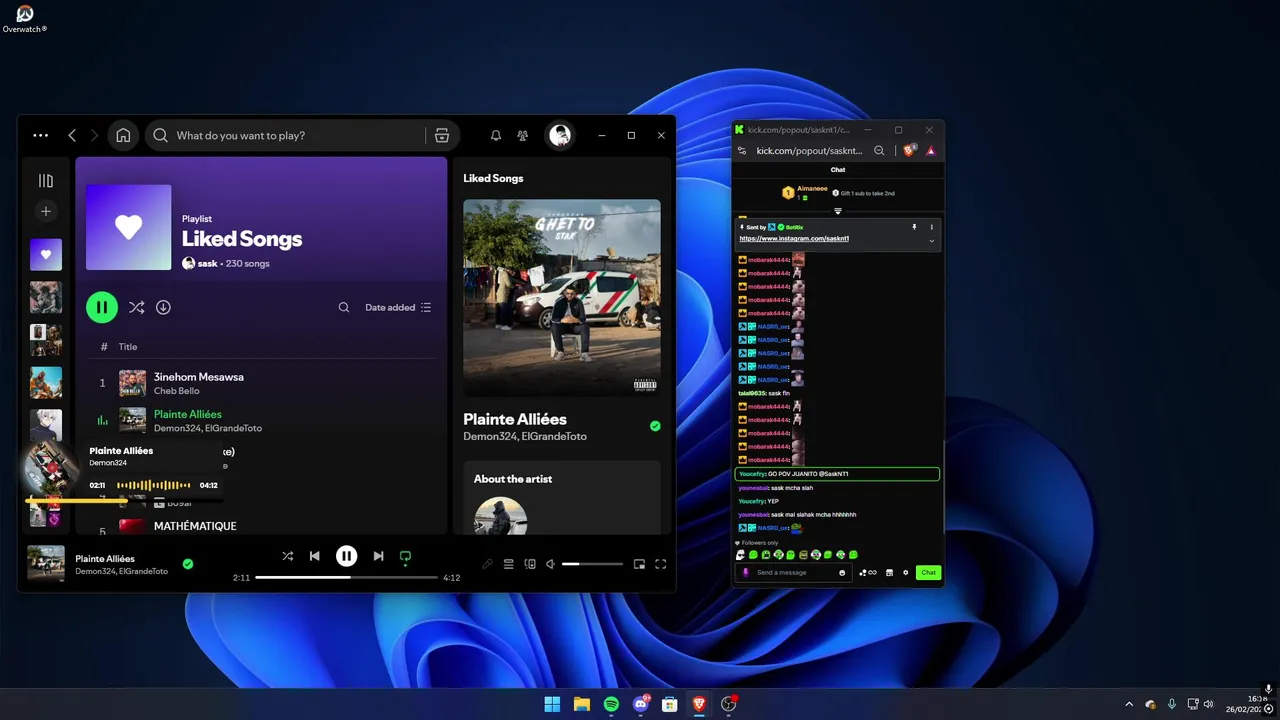Play the track 3inehom Mesawsa
The width and height of the screenshot is (1280, 720).
199,377
